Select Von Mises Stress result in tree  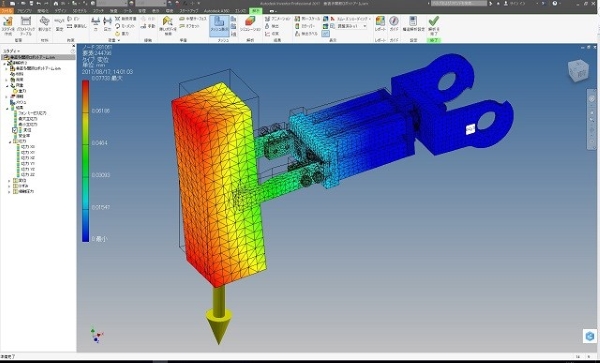click(x=32, y=113)
